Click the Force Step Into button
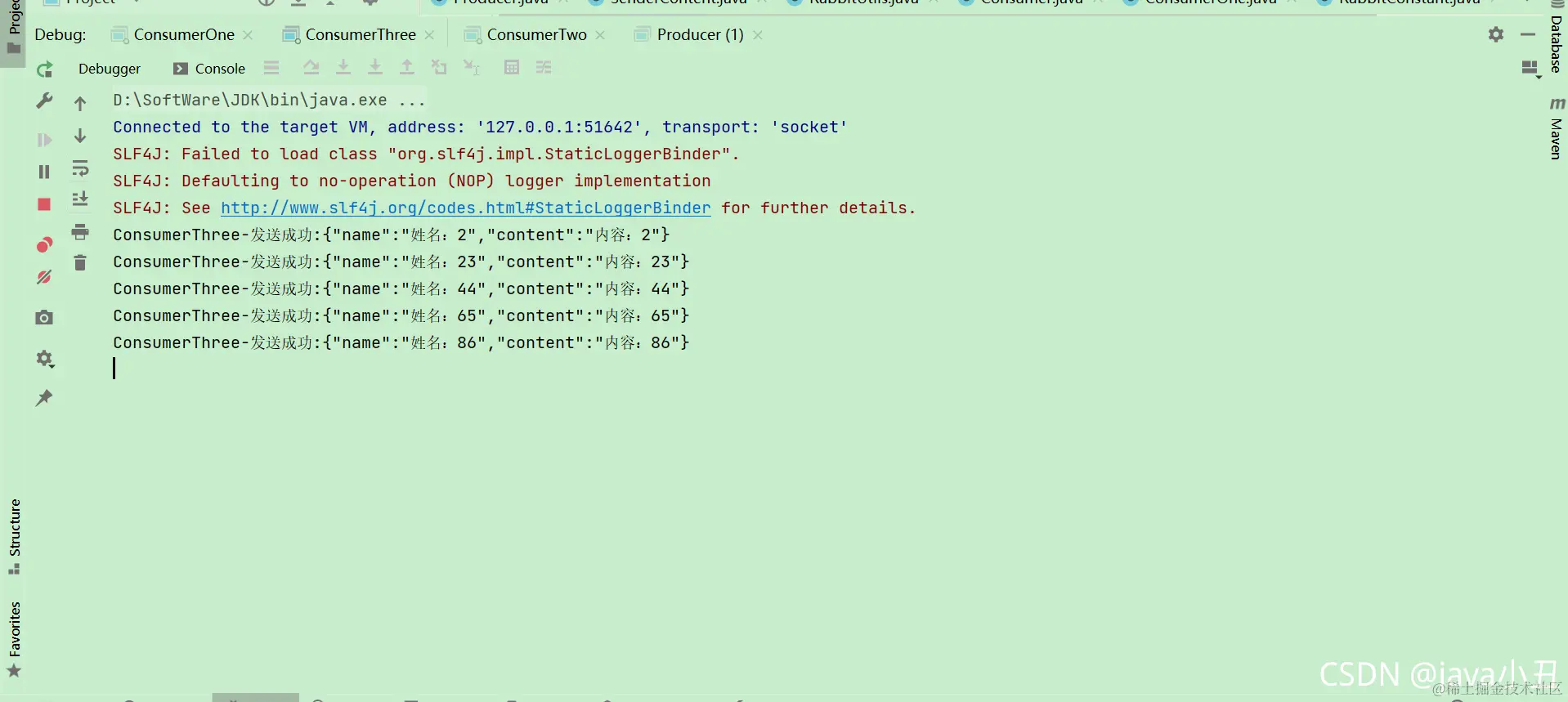 pos(375,68)
